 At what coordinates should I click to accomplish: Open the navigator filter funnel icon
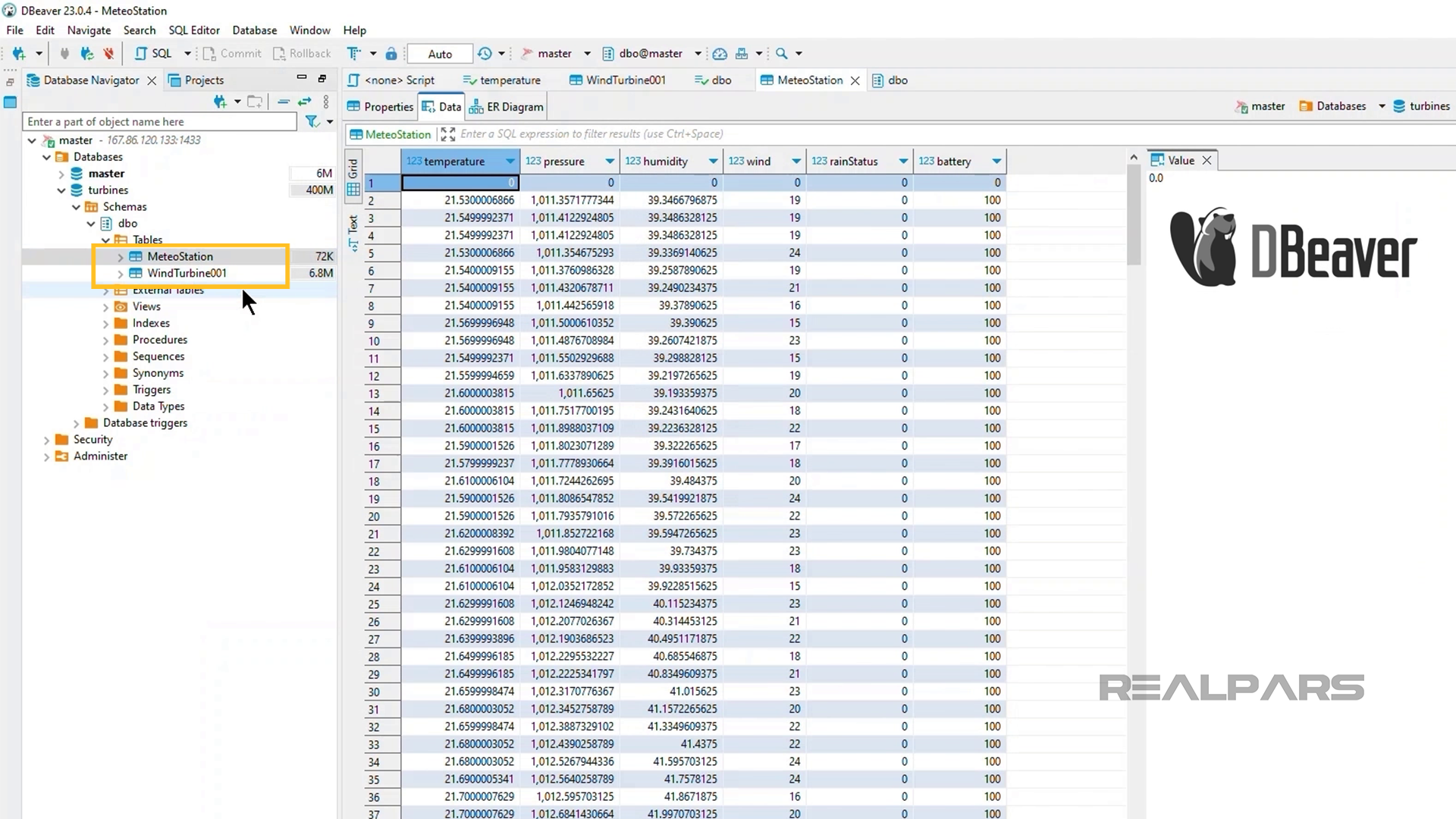[312, 121]
